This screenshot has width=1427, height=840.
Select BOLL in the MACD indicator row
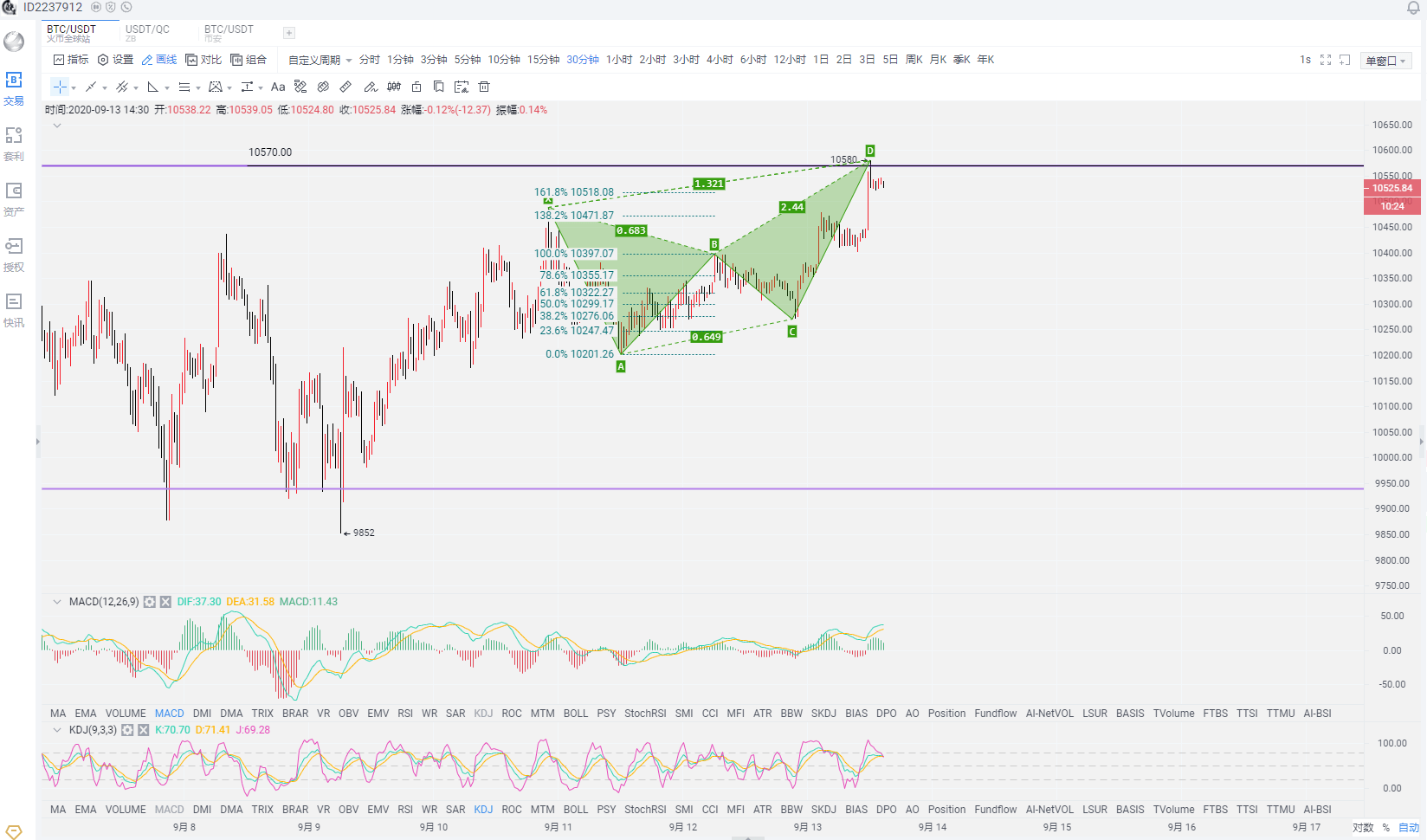[x=576, y=714]
